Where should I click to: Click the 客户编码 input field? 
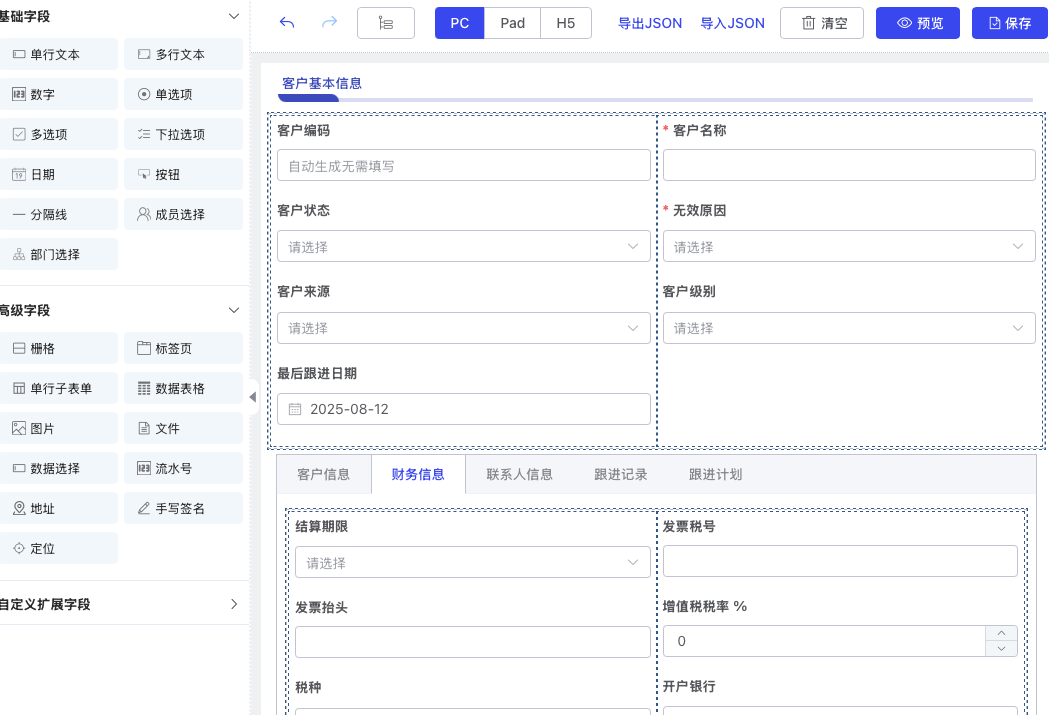(x=464, y=165)
